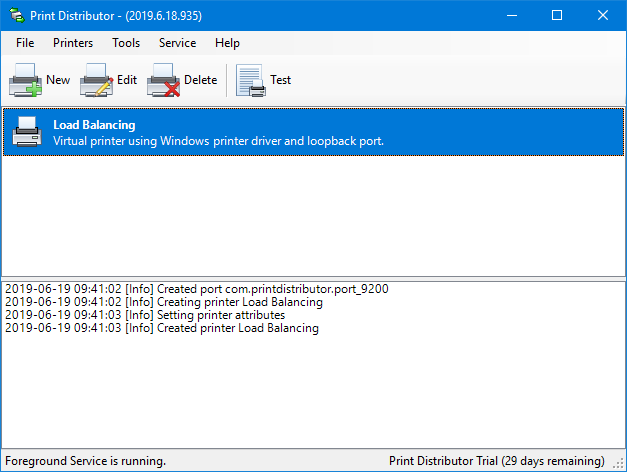
Task: Click the Print Distributor title bar app icon
Action: (x=17, y=15)
